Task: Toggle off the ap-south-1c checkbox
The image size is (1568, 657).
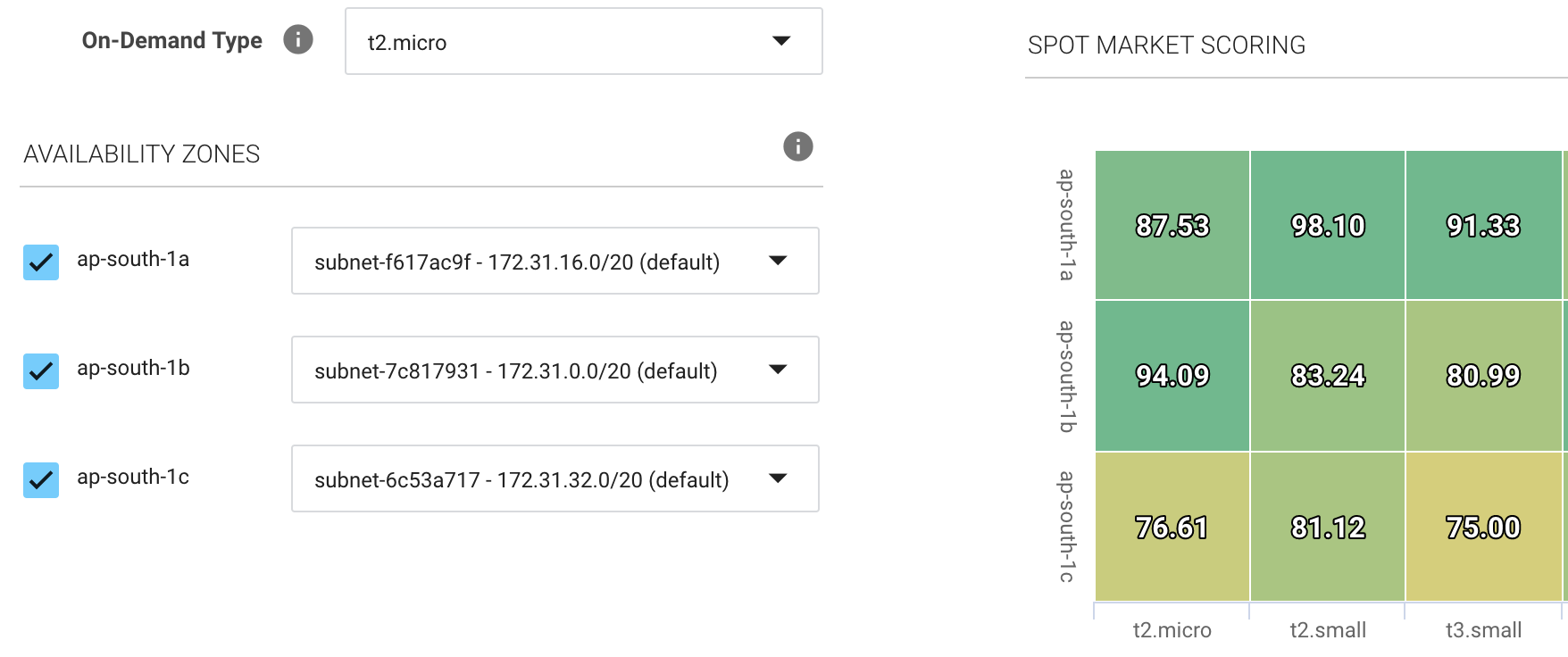Action: 40,479
